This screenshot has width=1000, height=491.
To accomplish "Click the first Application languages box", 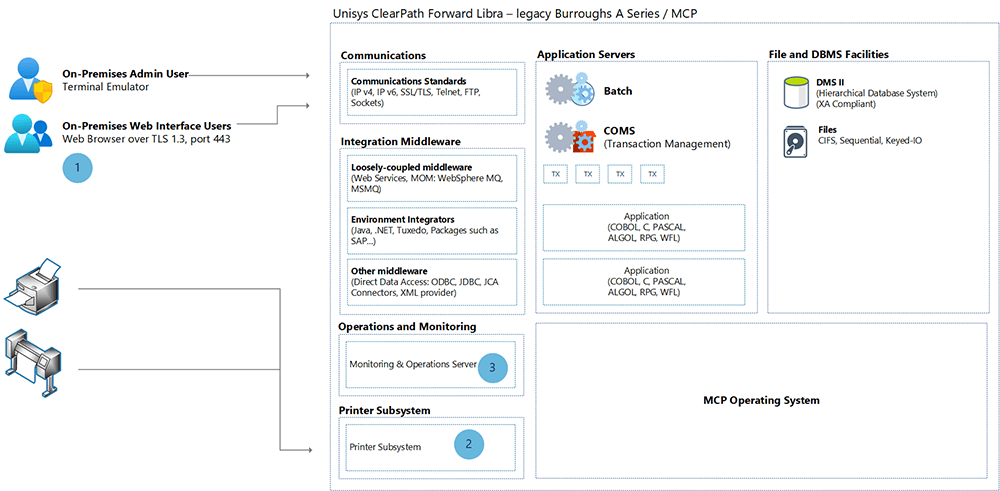I will tap(643, 228).
